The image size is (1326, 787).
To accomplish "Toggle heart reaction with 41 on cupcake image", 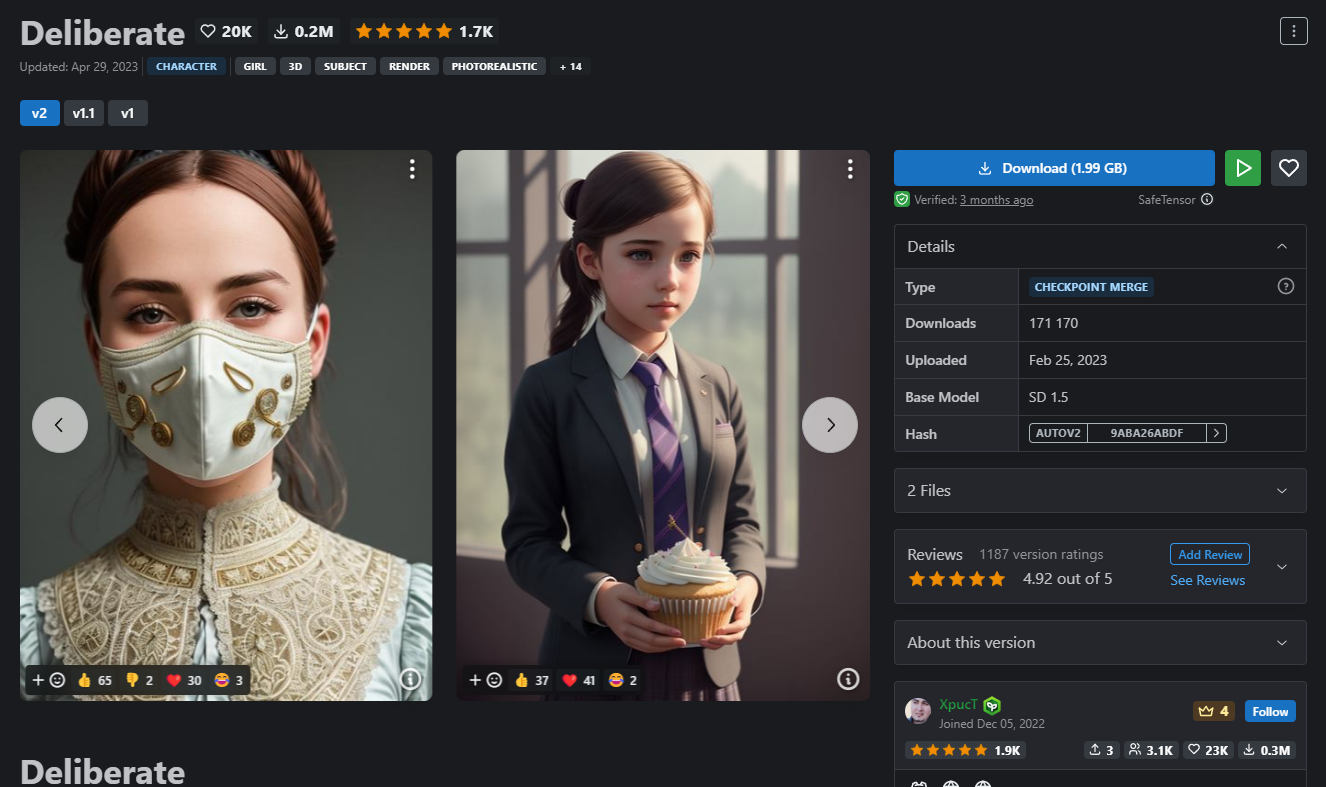I will 578,680.
